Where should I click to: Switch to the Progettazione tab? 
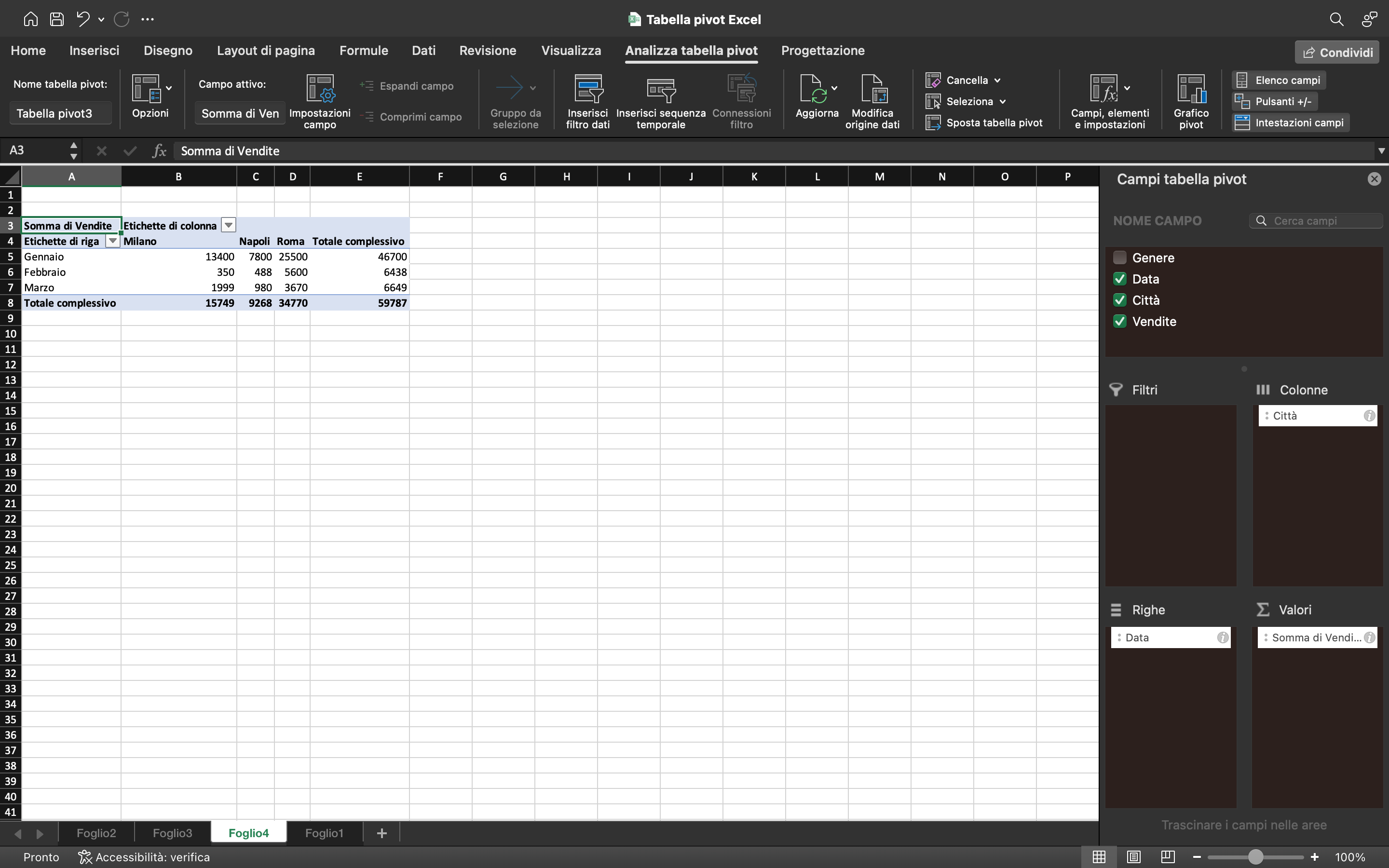tap(823, 51)
